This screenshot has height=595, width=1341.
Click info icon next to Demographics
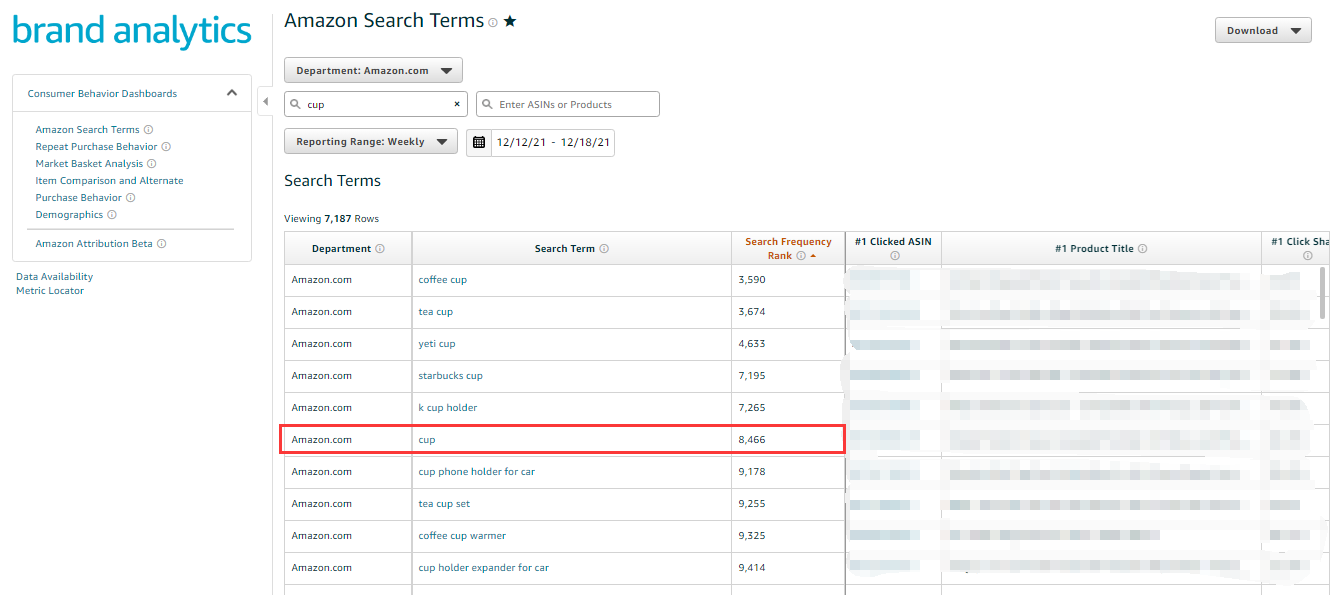pyautogui.click(x=112, y=215)
